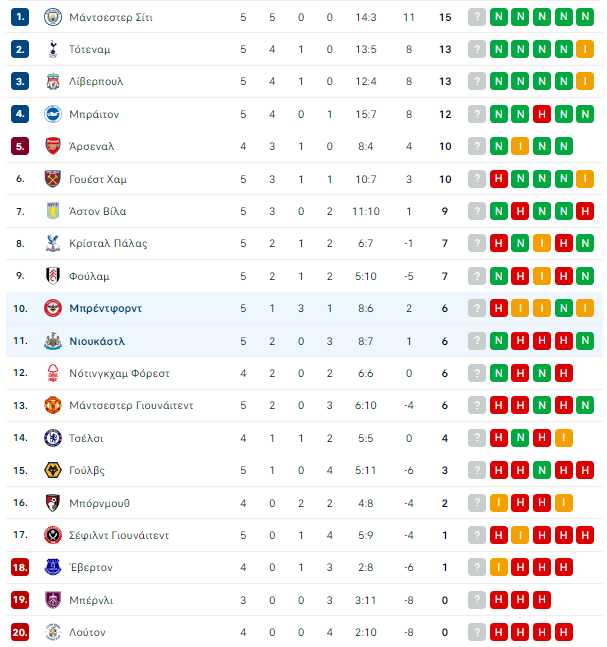This screenshot has height=647, width=607.
Task: Open the Μάντσεστερ Γιουνάιτεντ team link
Action: coord(131,405)
